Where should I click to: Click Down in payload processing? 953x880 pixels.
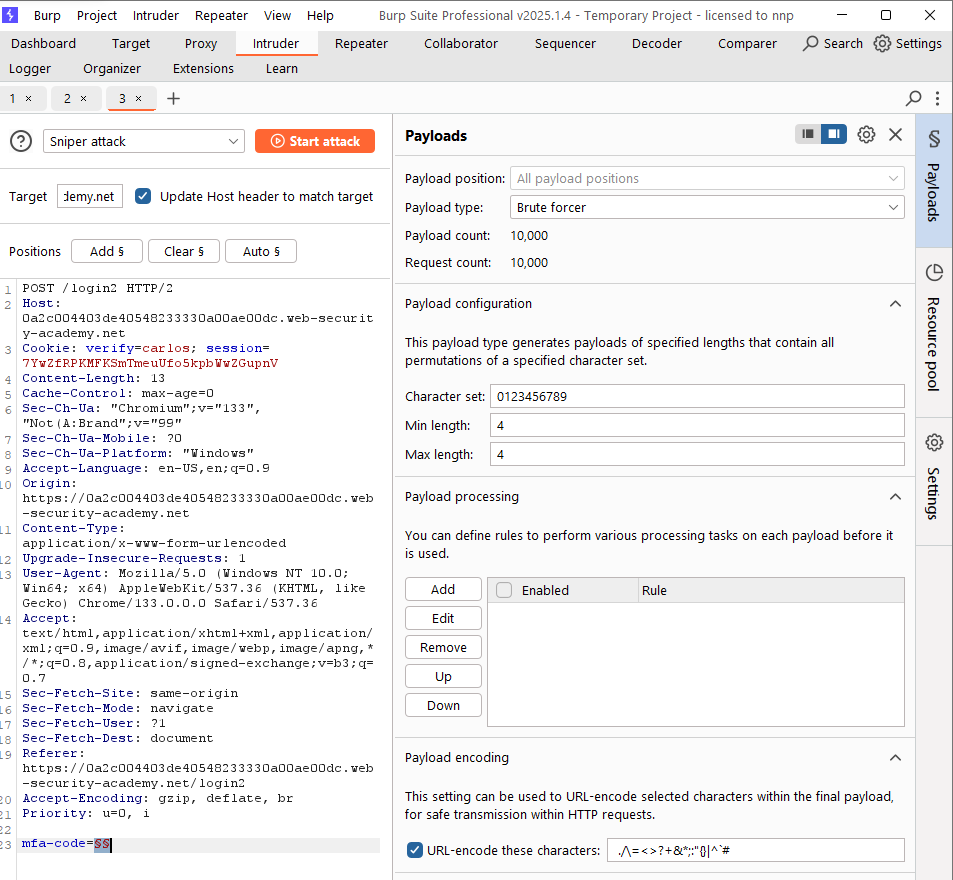point(443,705)
